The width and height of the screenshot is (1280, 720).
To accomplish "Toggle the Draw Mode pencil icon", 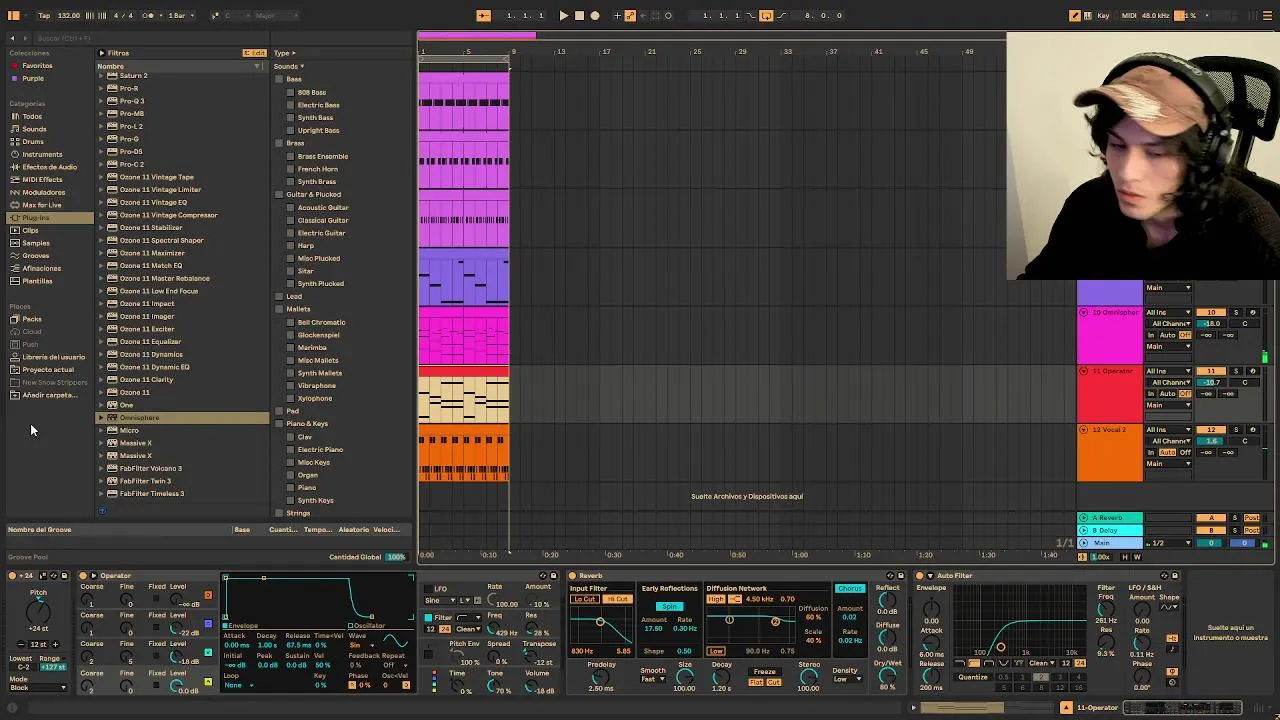I will click(x=1075, y=15).
